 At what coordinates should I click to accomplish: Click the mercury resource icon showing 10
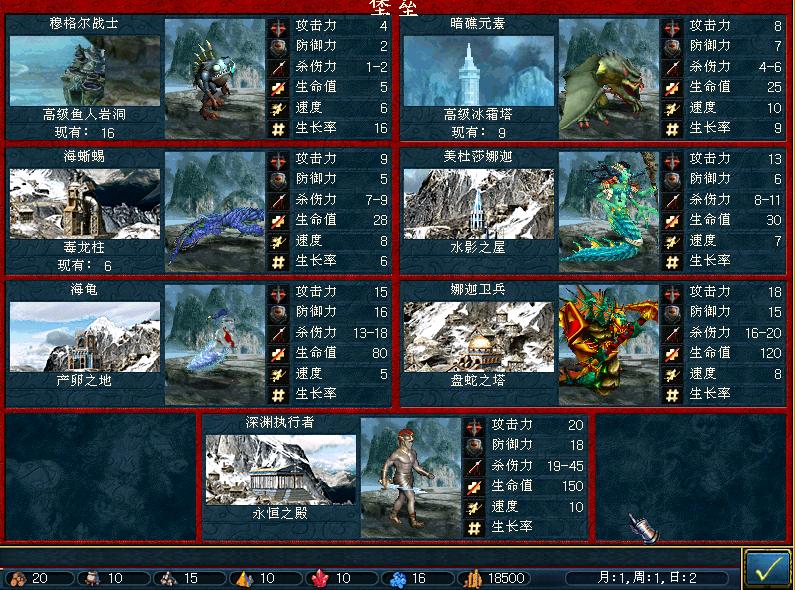pos(92,578)
